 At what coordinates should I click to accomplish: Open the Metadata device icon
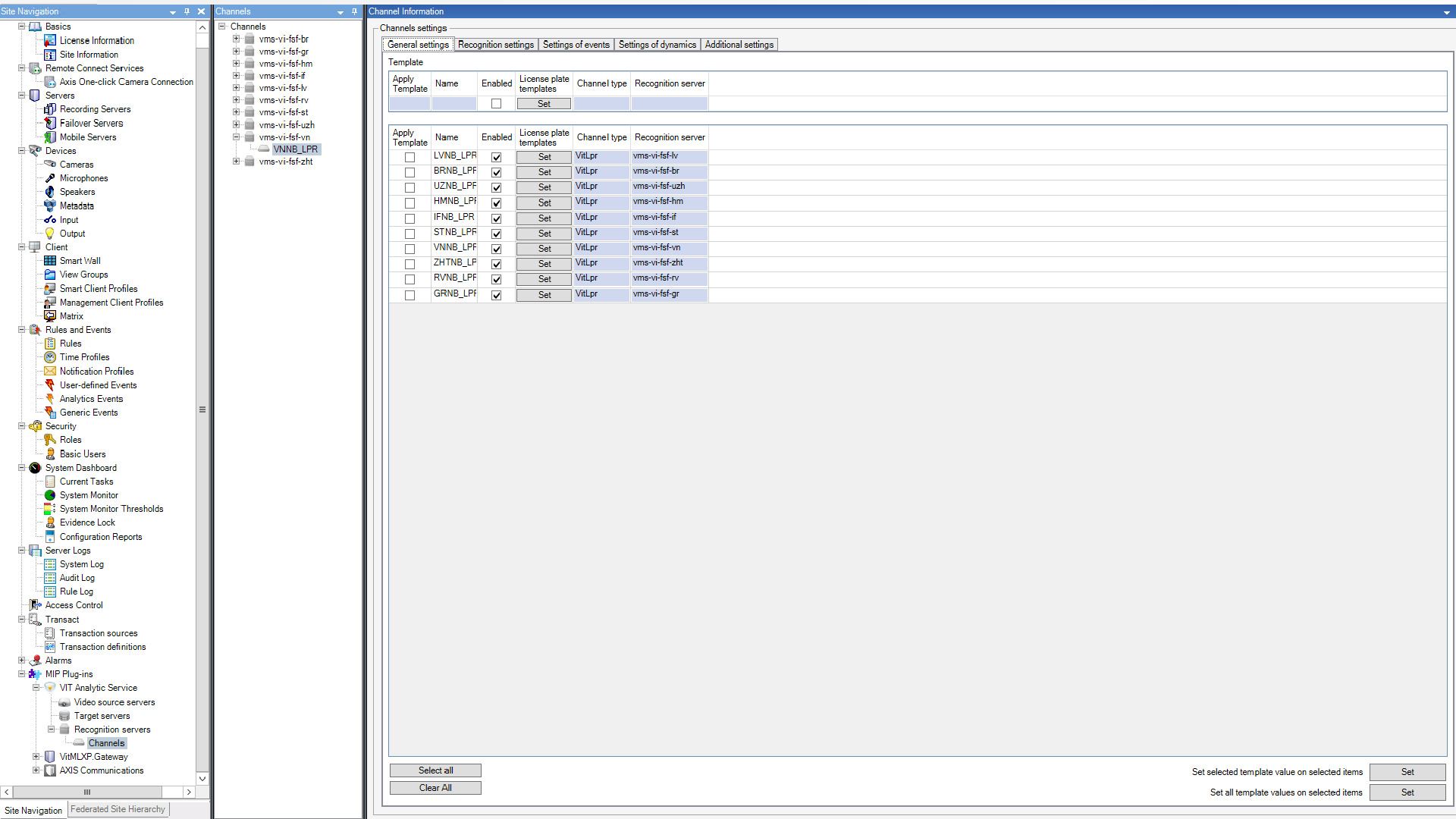pyautogui.click(x=50, y=206)
